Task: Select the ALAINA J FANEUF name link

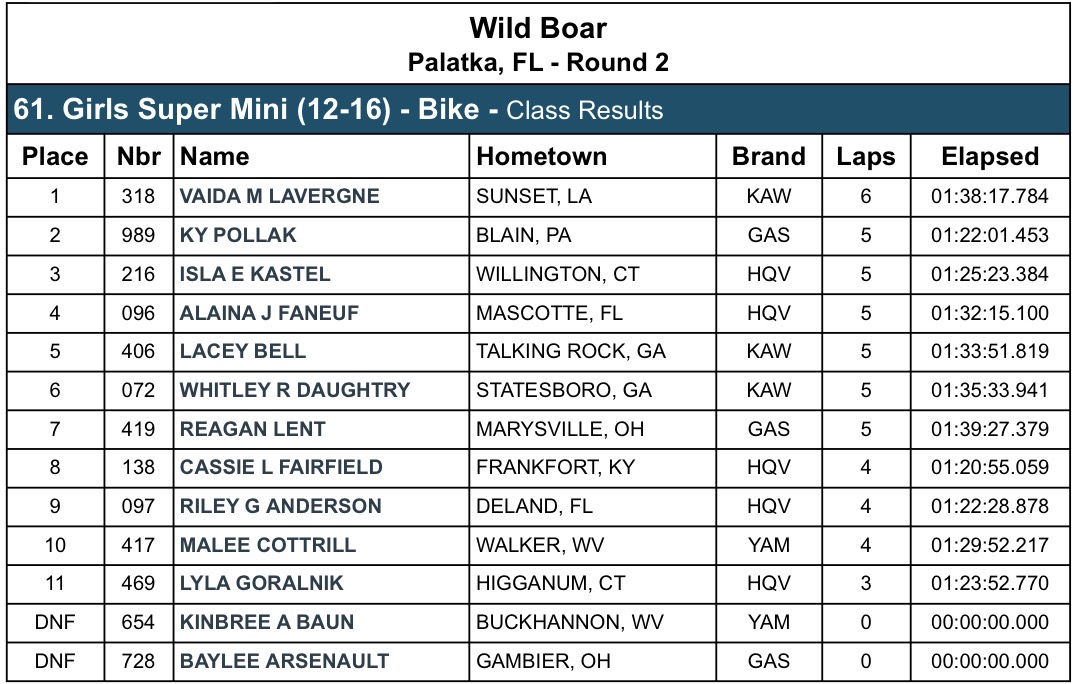Action: tap(269, 313)
